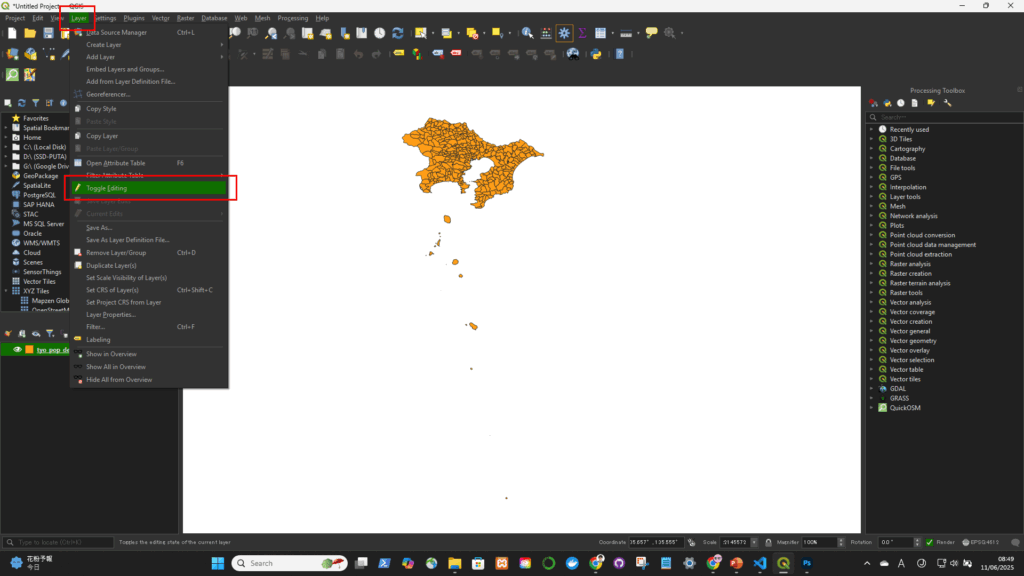Click Layer Properties... menu entry
Viewport: 1024px width, 576px height.
[110, 314]
